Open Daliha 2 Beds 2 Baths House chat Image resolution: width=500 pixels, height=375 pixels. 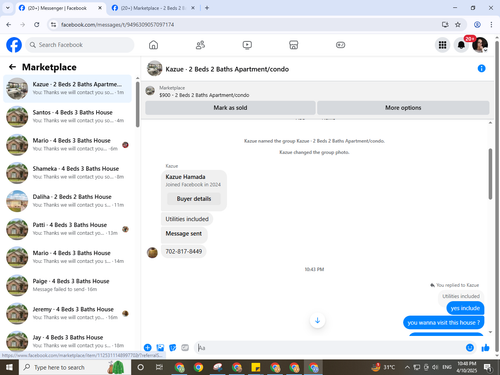pyautogui.click(x=67, y=201)
